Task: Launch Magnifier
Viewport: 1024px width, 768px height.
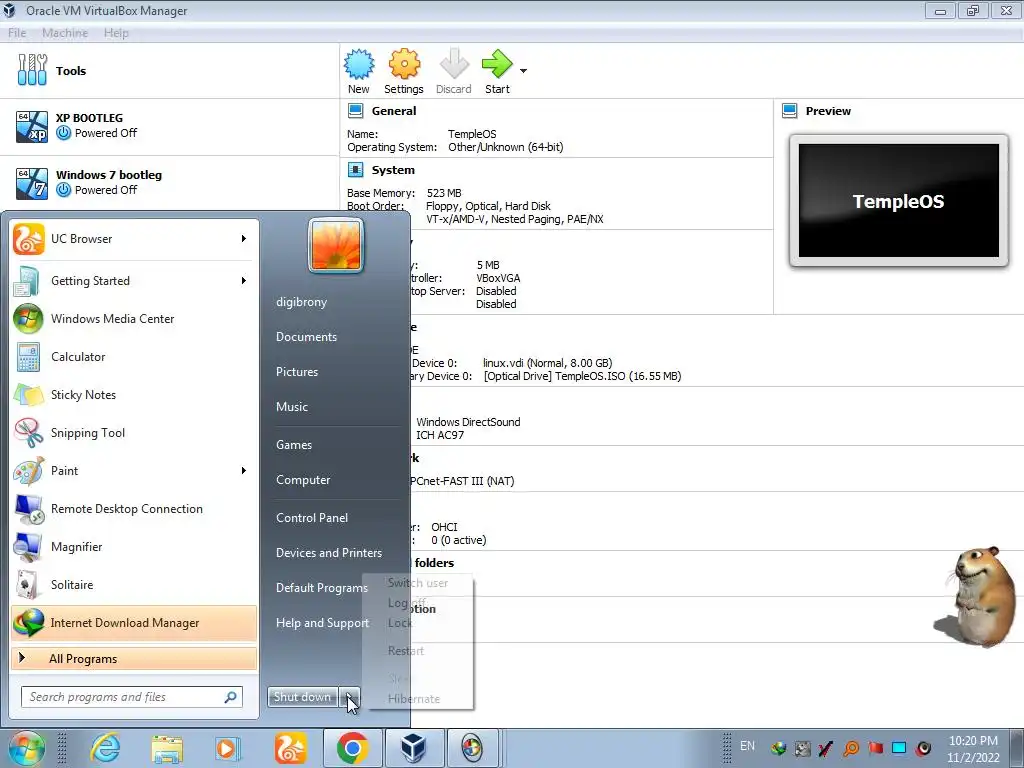Action: tap(134, 547)
